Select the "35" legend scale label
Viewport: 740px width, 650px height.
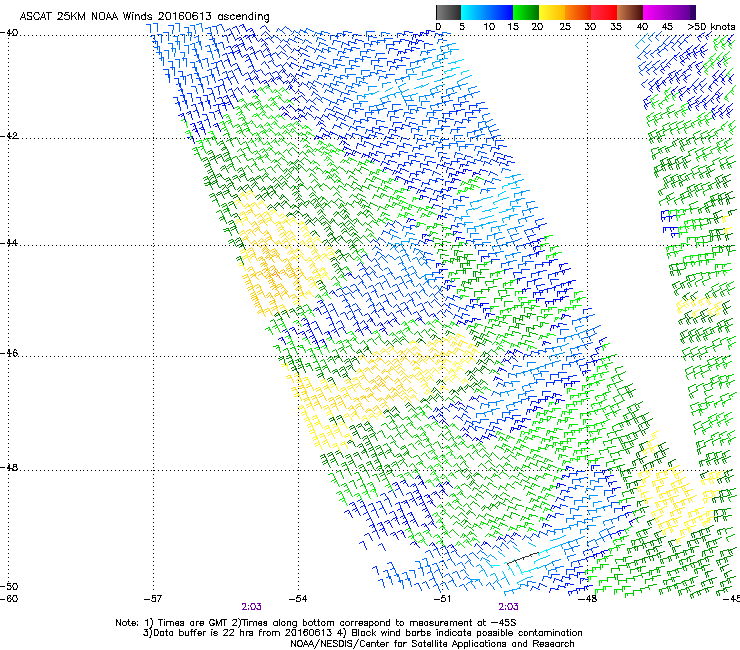616,27
